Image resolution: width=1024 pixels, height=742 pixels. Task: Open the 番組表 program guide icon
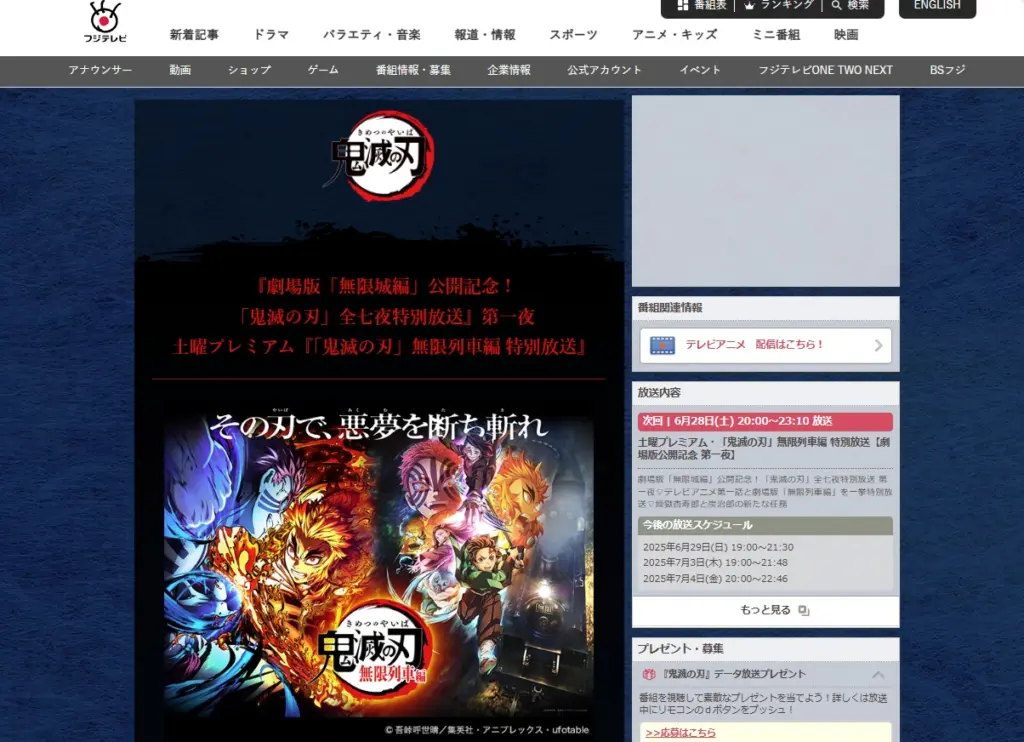(683, 6)
